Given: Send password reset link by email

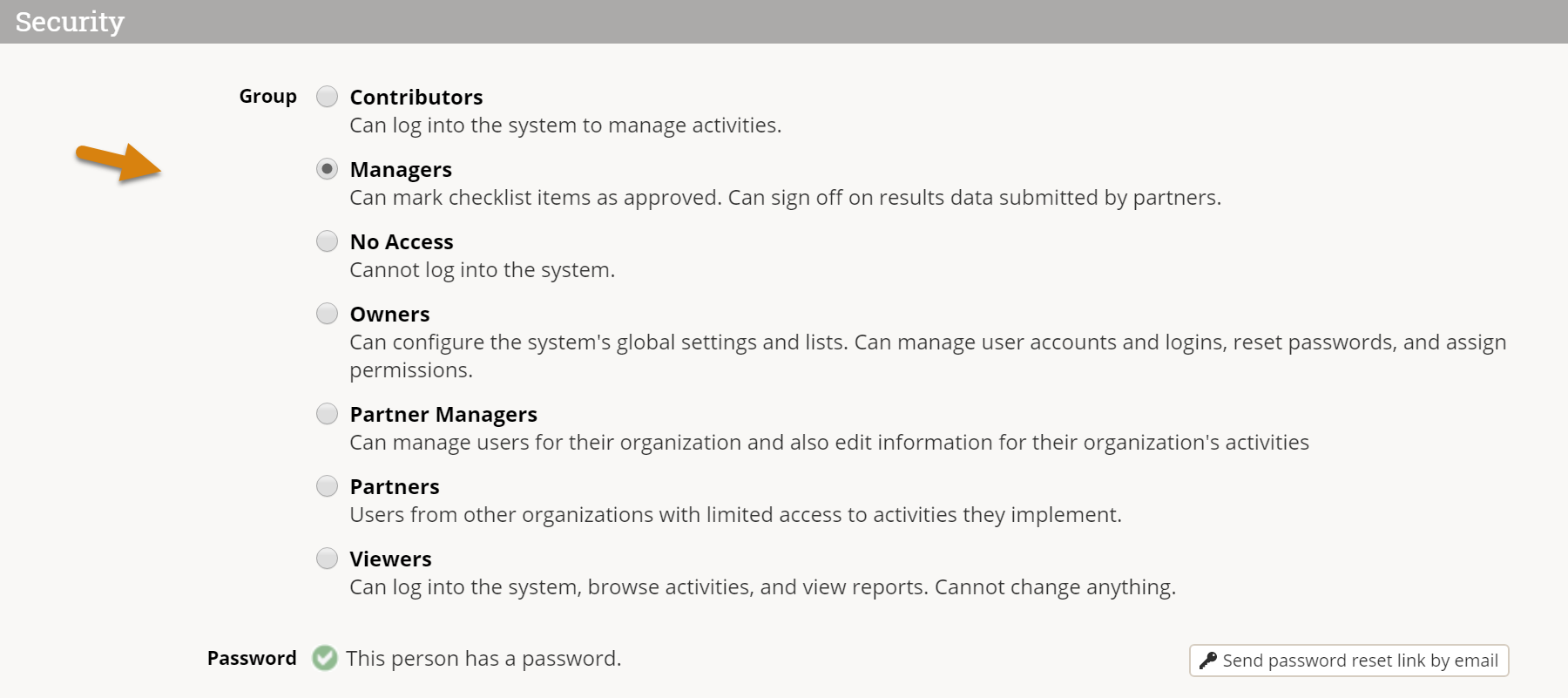Looking at the screenshot, I should [1348, 661].
